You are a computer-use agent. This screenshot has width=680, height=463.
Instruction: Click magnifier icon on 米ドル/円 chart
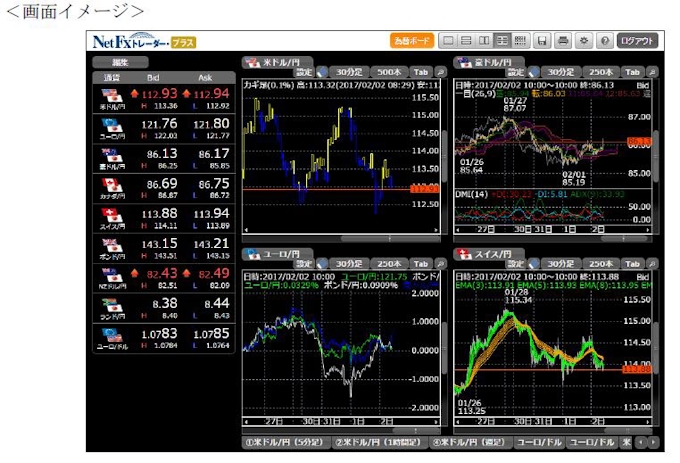point(440,72)
